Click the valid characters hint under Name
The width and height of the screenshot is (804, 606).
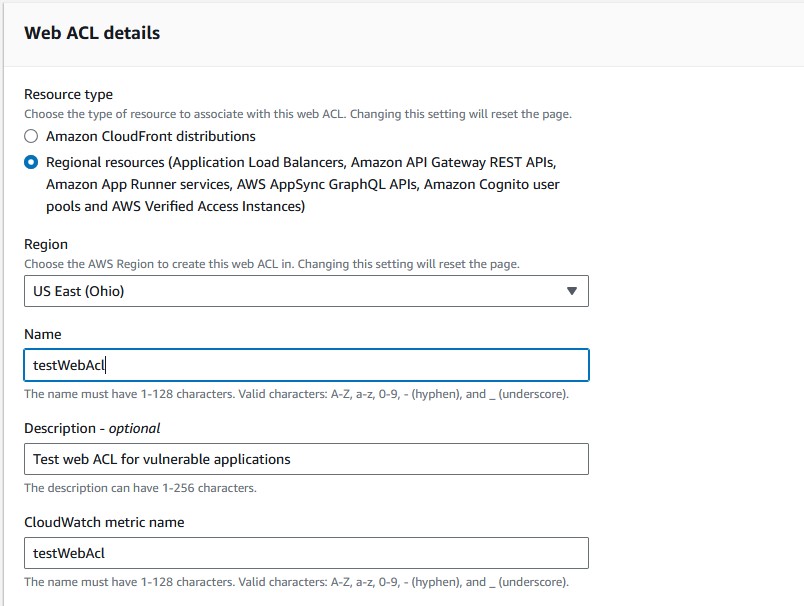(x=296, y=394)
